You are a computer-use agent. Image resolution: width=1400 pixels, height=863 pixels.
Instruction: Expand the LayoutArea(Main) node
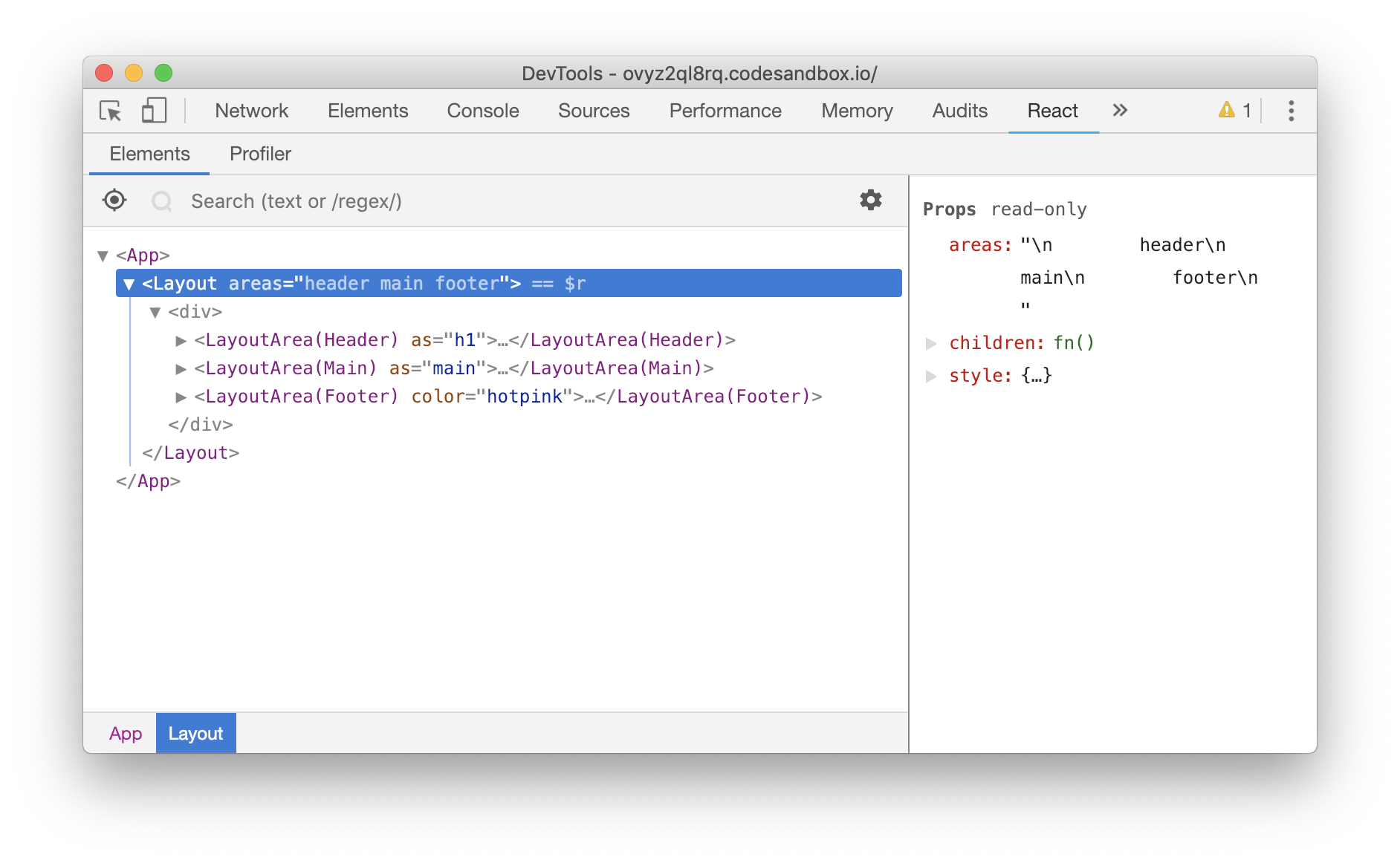tap(181, 368)
